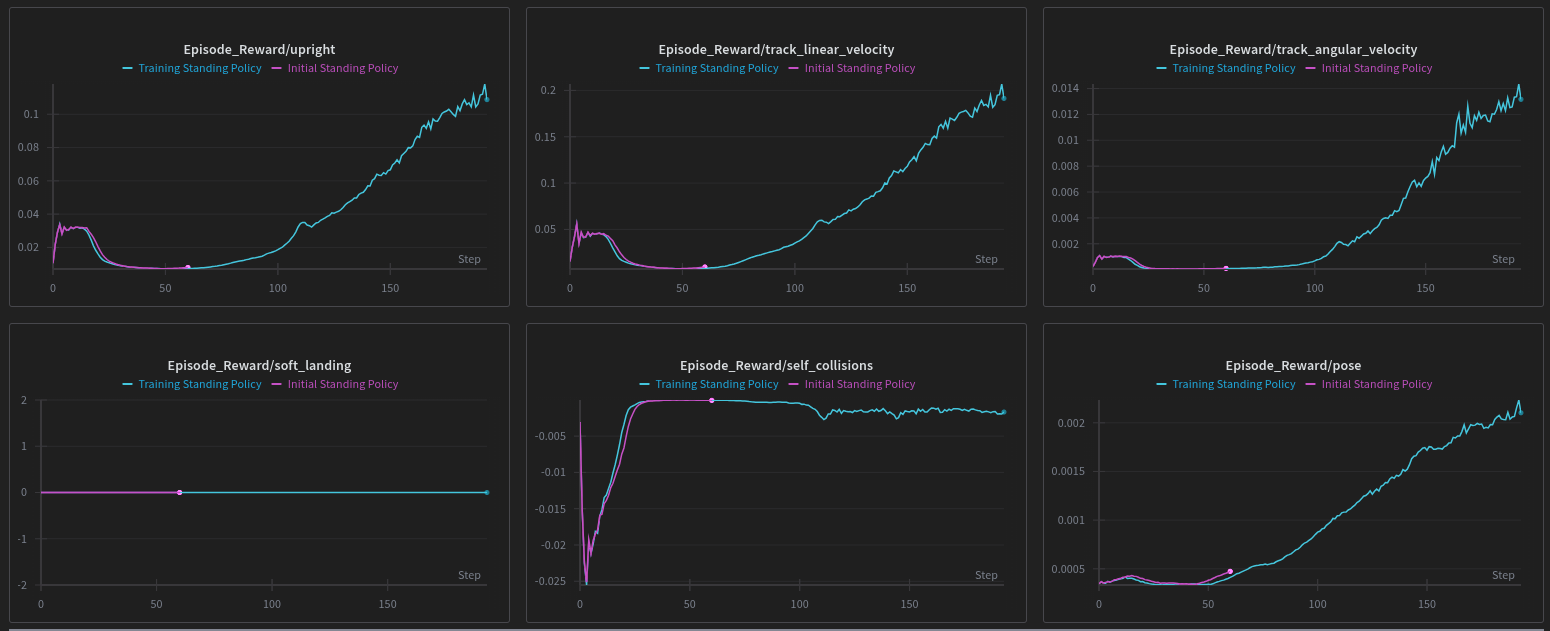Click Training Standing Policy legend in soft_landing chart
The height and width of the screenshot is (631, 1550).
[x=199, y=385]
